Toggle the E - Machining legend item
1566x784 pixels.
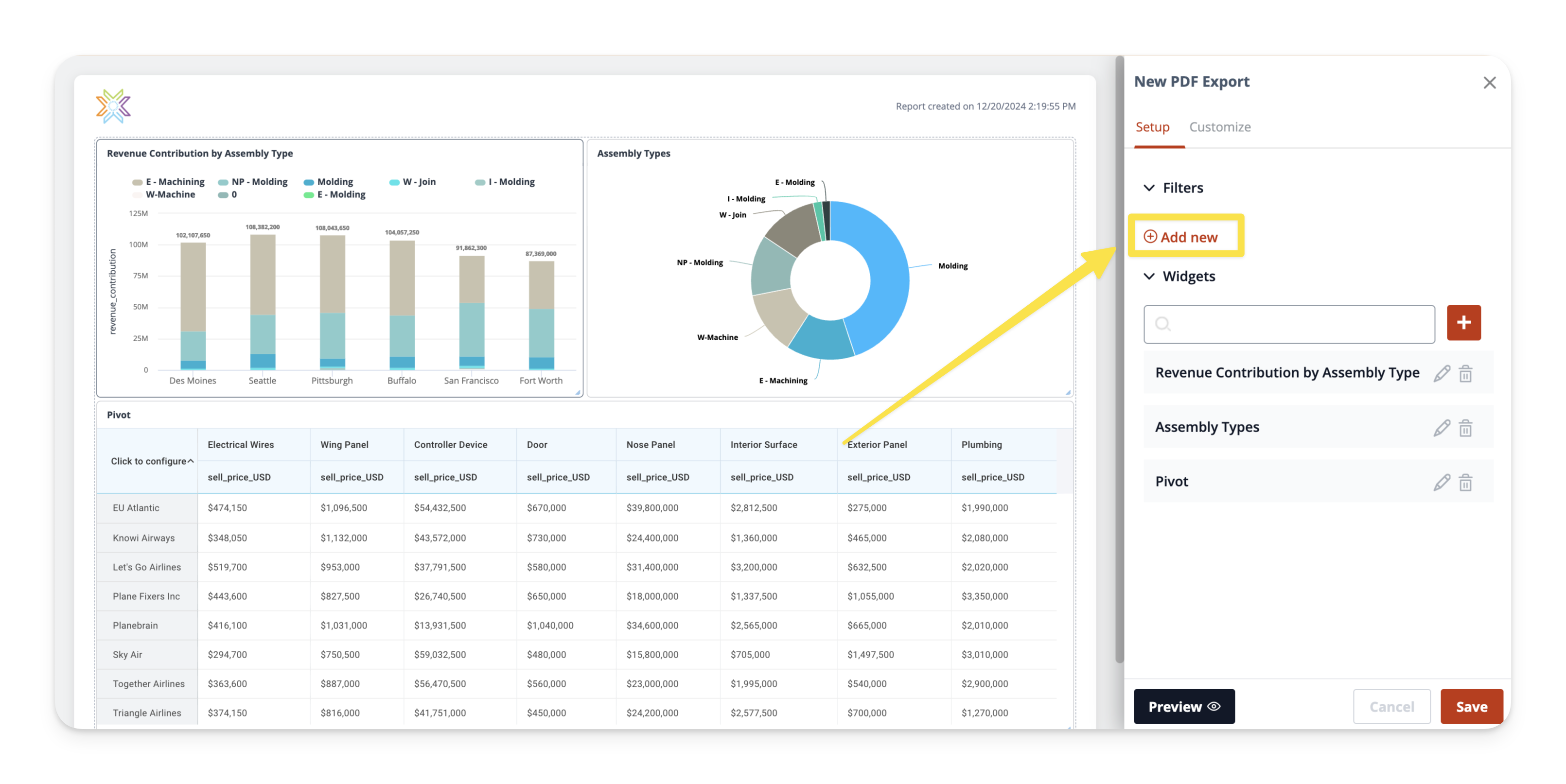coord(168,182)
